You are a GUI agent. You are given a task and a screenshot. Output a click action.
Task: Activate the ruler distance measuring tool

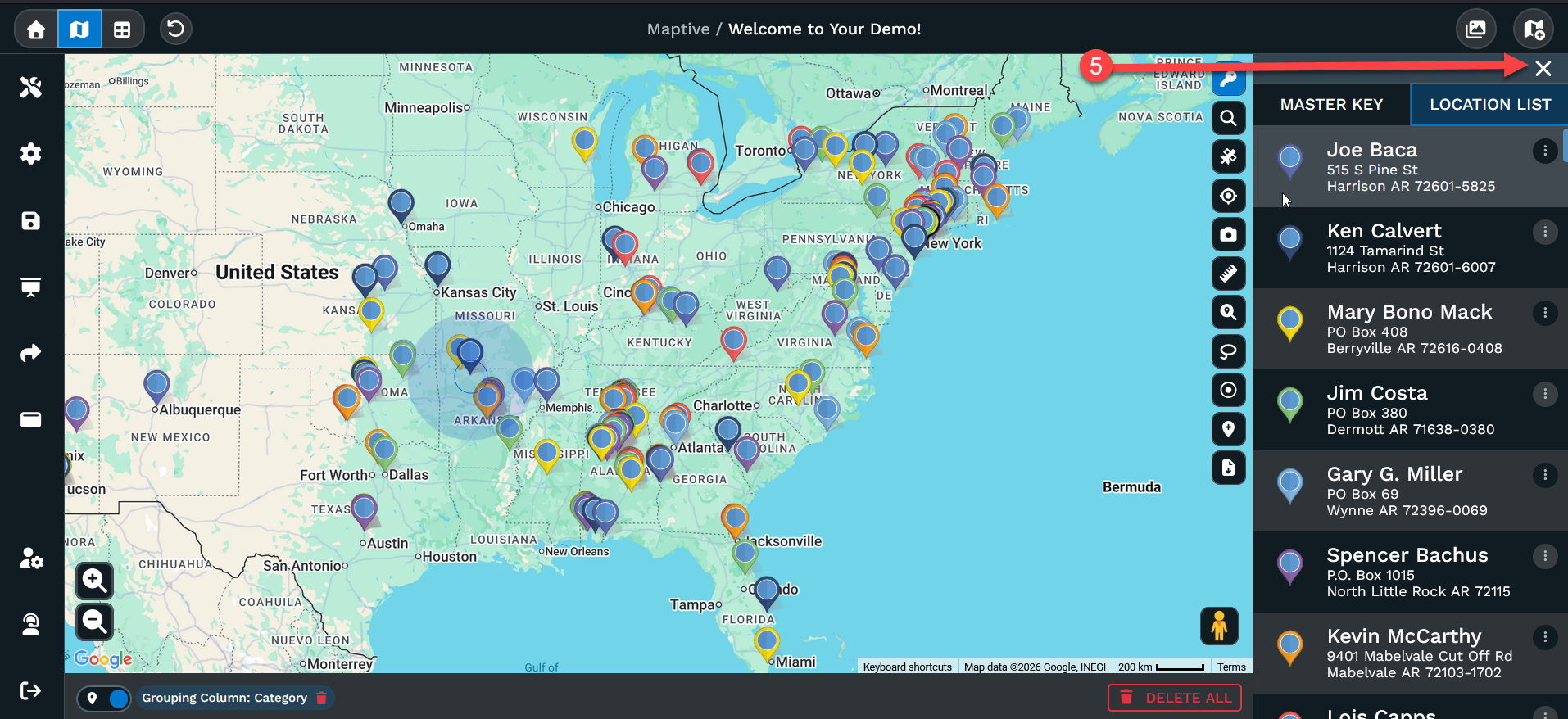[1228, 274]
